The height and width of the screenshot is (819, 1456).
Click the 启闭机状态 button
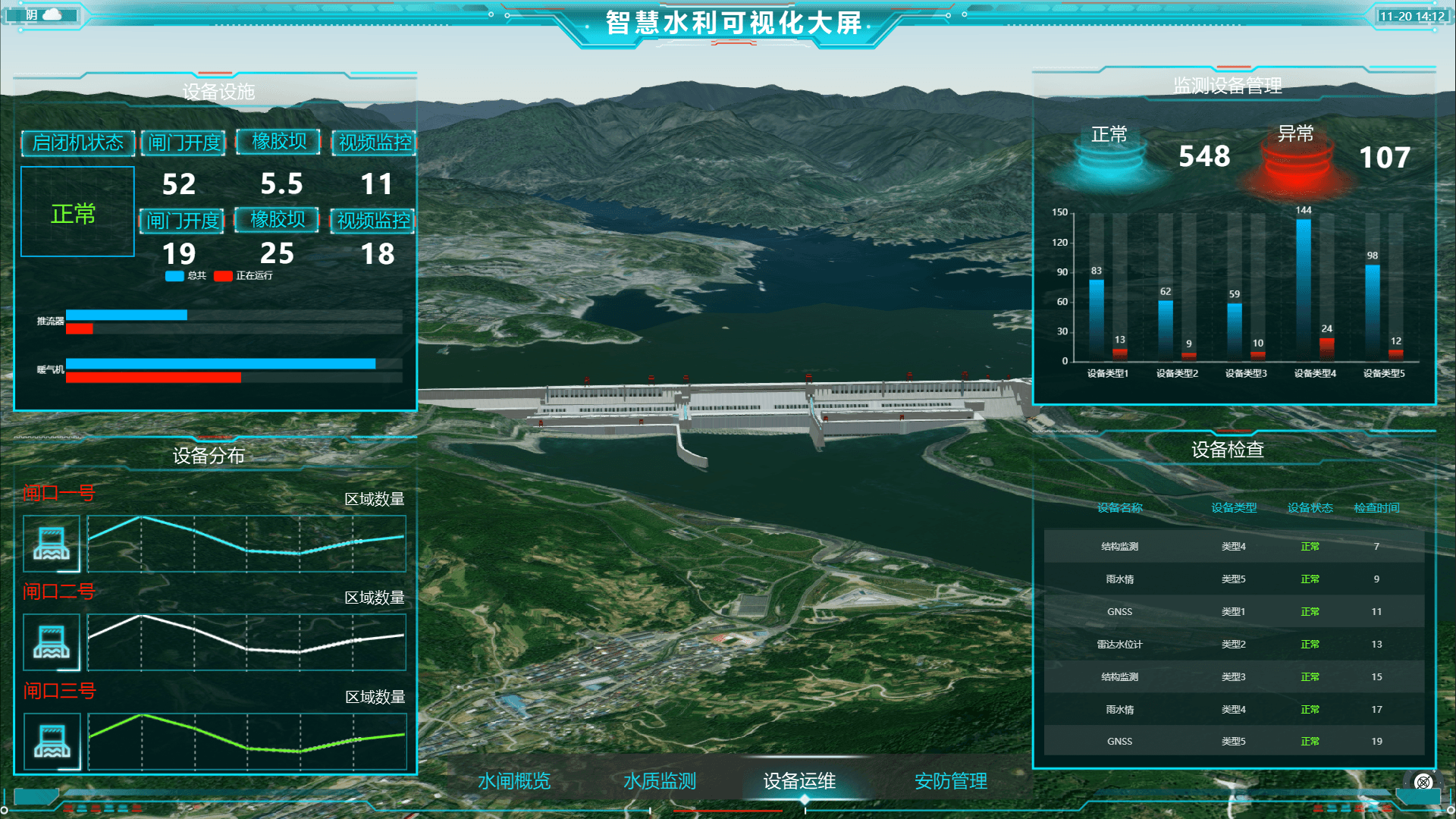coord(77,143)
